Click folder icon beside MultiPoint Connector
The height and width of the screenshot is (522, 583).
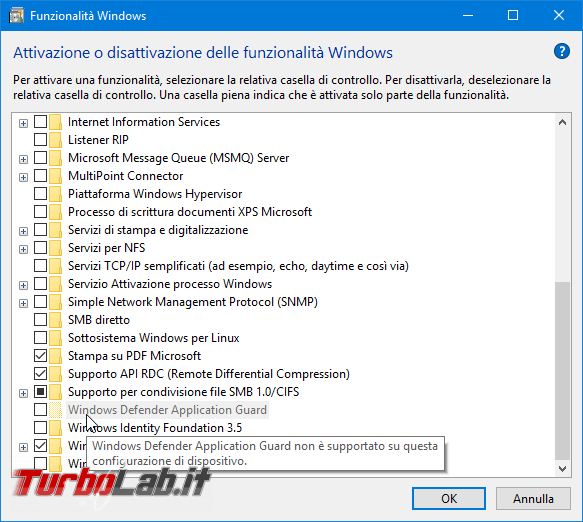click(55, 176)
